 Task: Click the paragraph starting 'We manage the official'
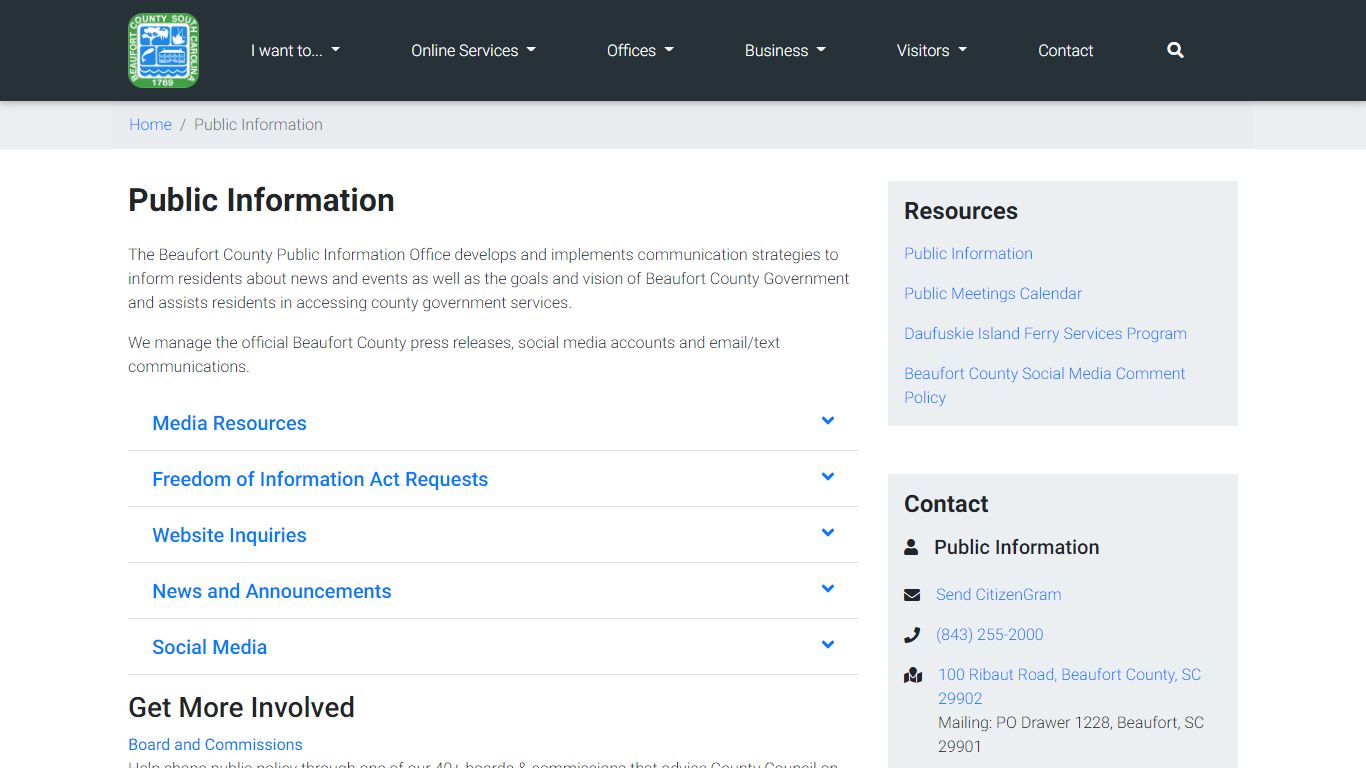coord(454,354)
